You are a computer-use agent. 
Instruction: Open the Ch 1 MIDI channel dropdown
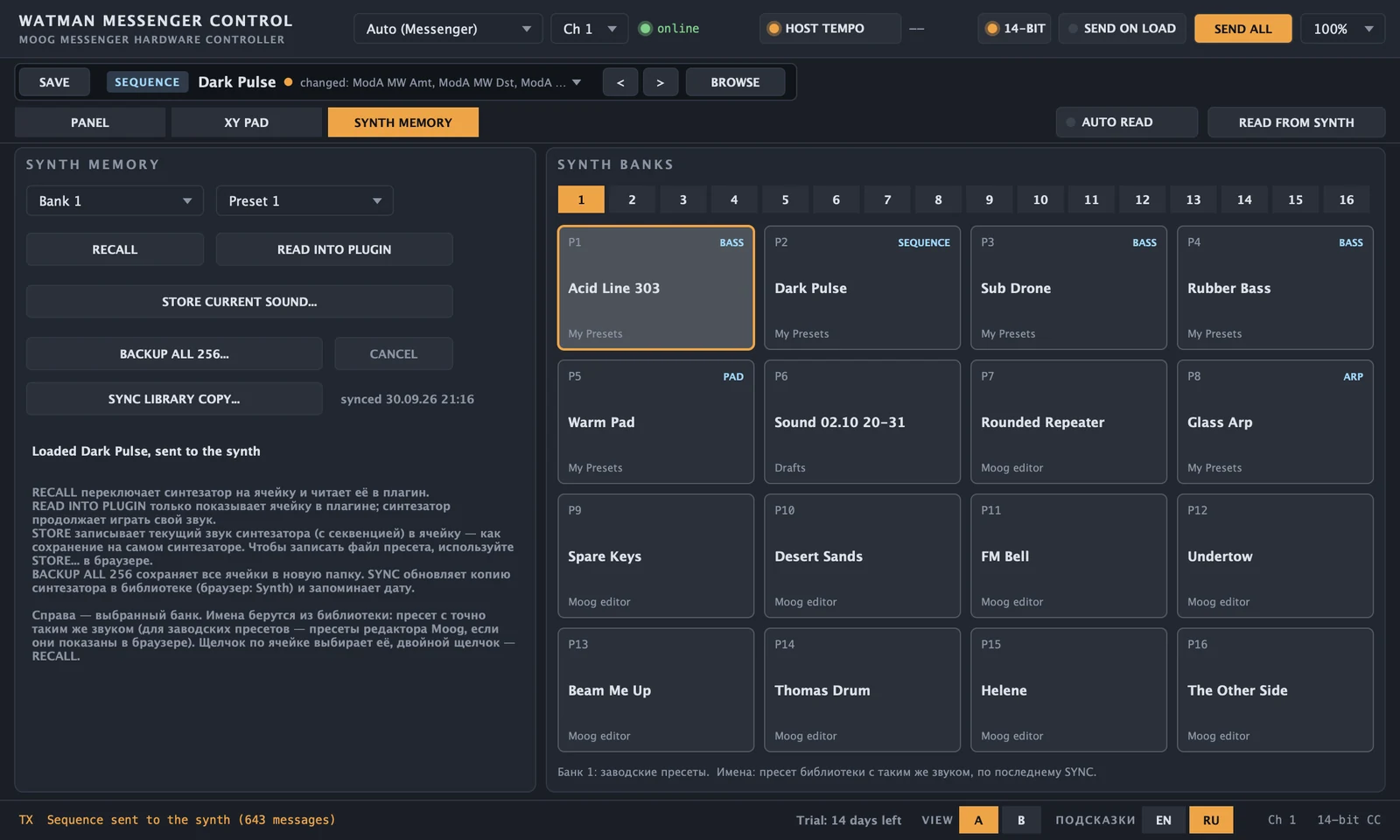(x=590, y=28)
